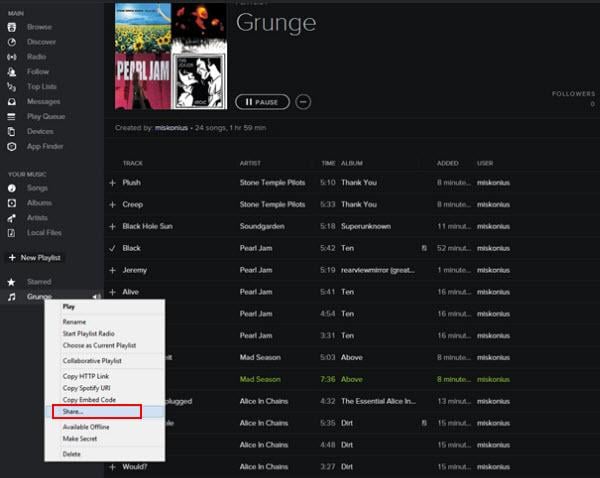Open Browse icon in sidebar
Screen dimensions: 600x478
click(12, 27)
